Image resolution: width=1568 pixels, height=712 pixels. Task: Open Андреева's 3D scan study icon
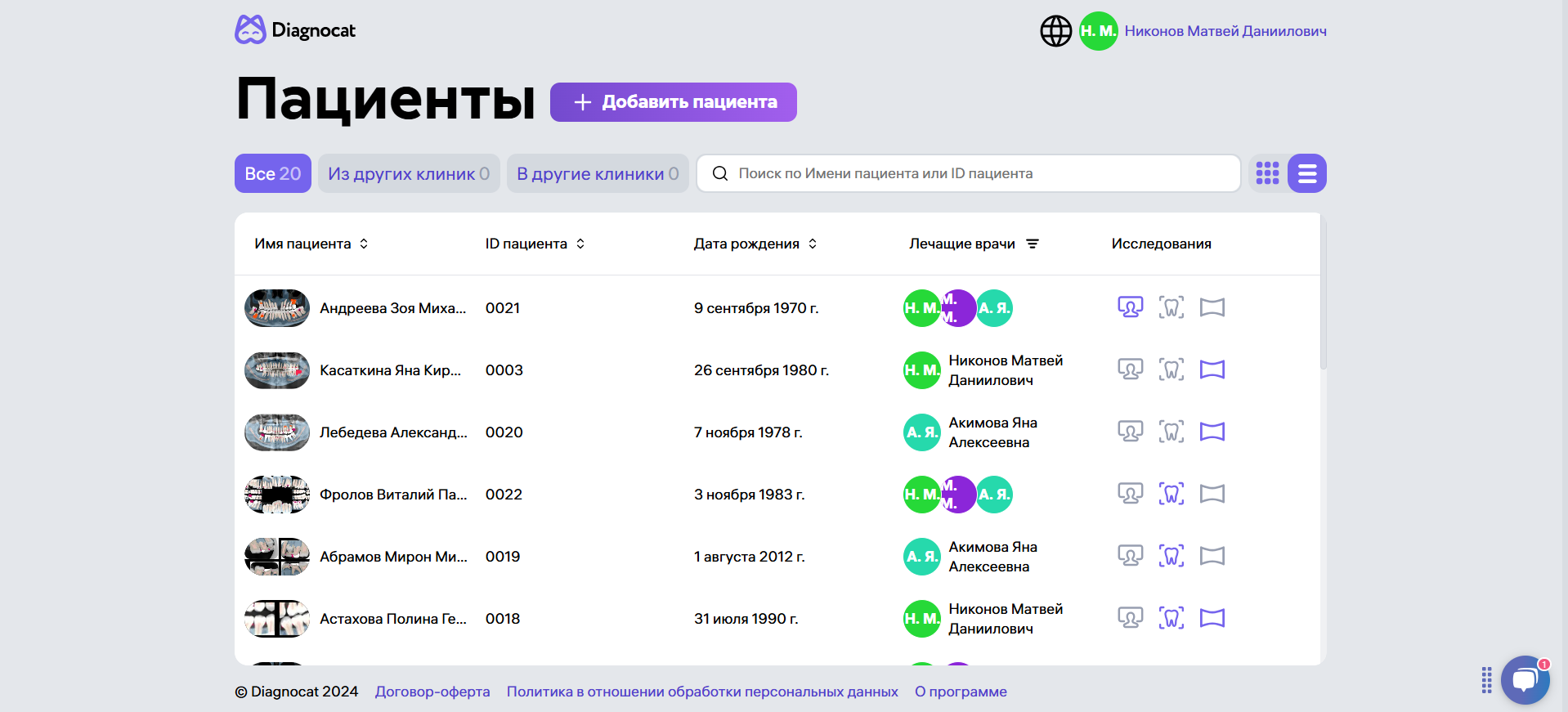click(1130, 307)
